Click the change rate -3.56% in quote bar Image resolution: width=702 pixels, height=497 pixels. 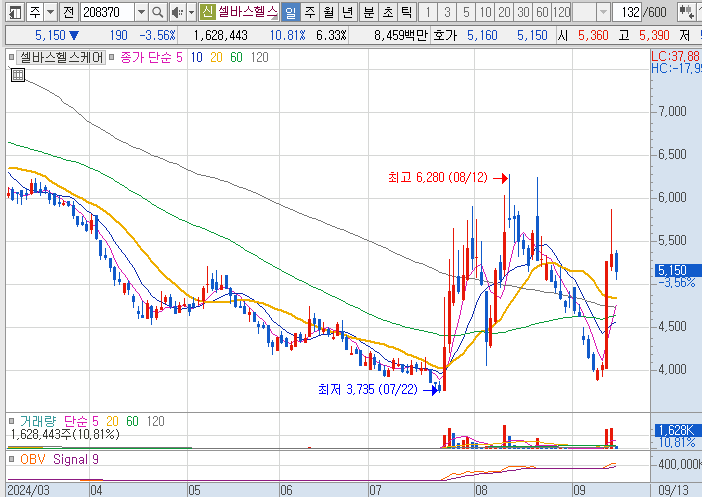click(157, 35)
